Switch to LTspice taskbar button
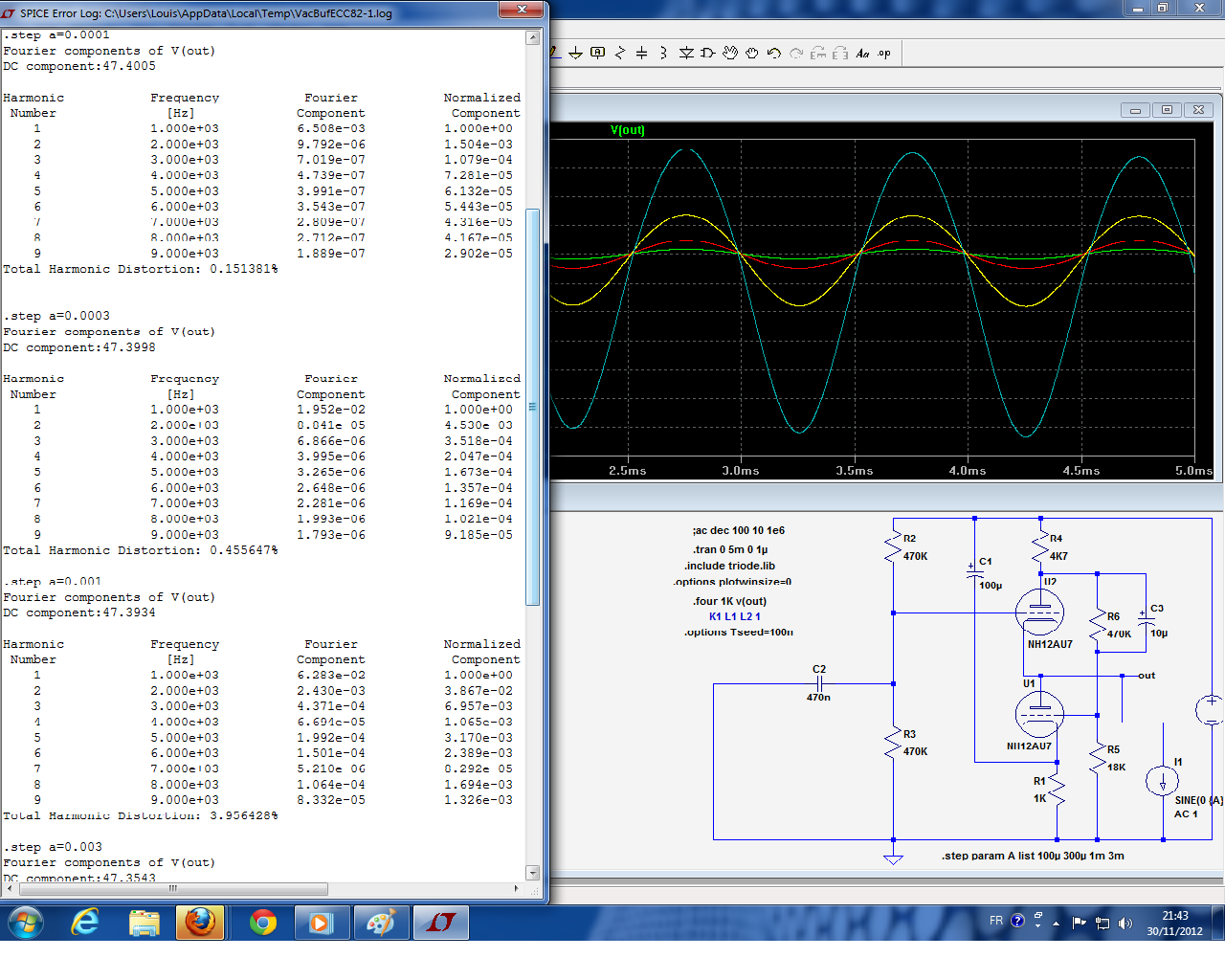 440,923
